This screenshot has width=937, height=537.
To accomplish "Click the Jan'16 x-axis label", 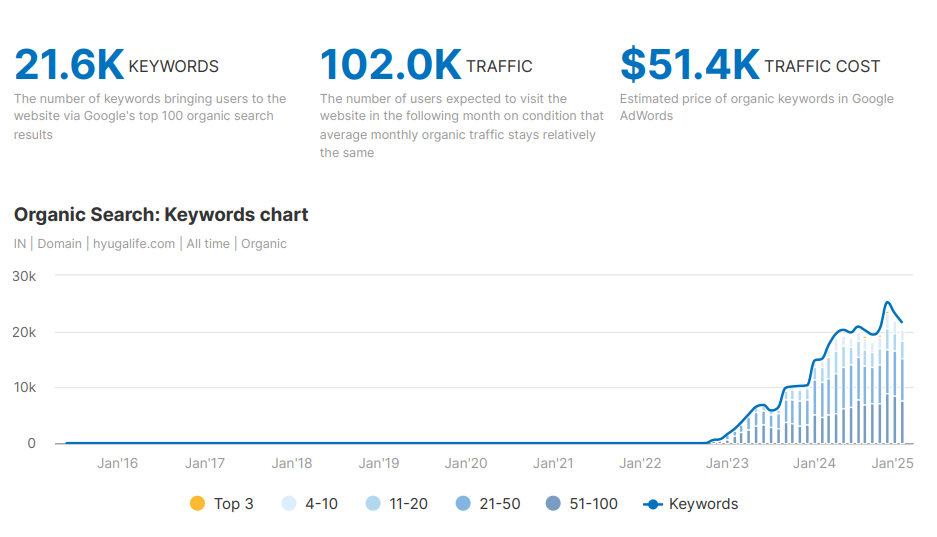I will [x=117, y=463].
